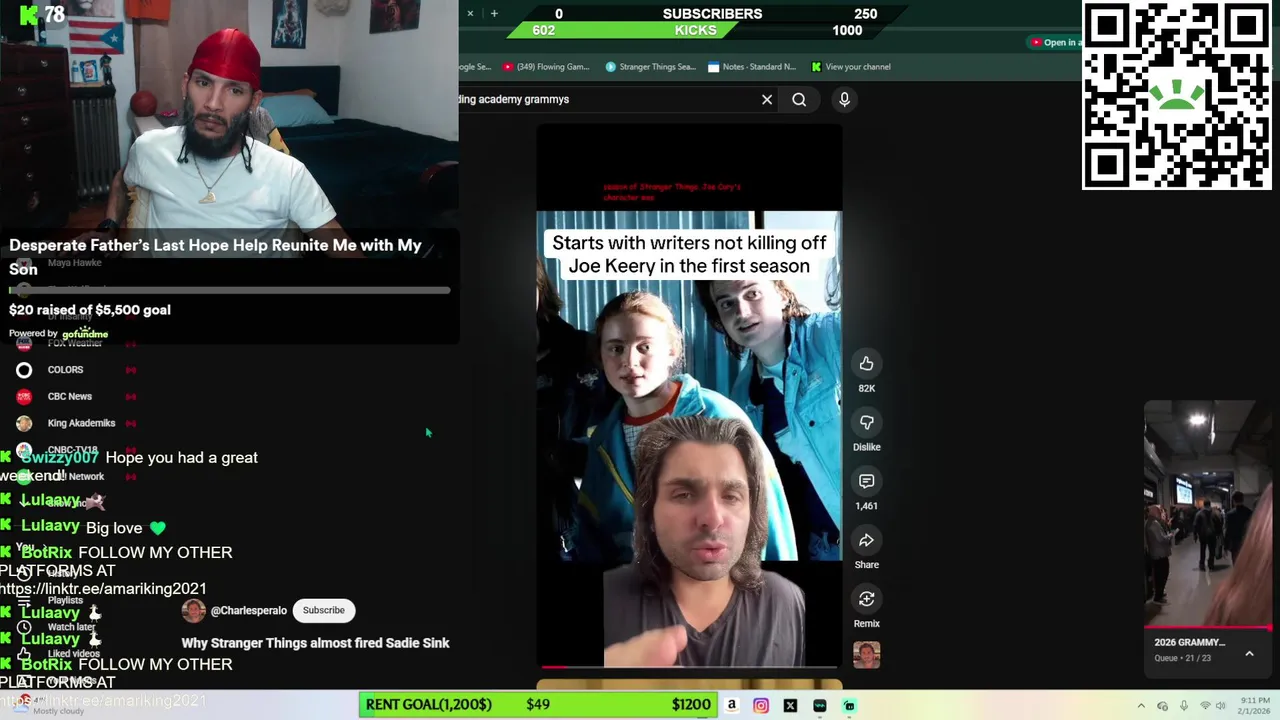1280x720 pixels.
Task: Open Instagram from the taskbar
Action: (x=761, y=705)
